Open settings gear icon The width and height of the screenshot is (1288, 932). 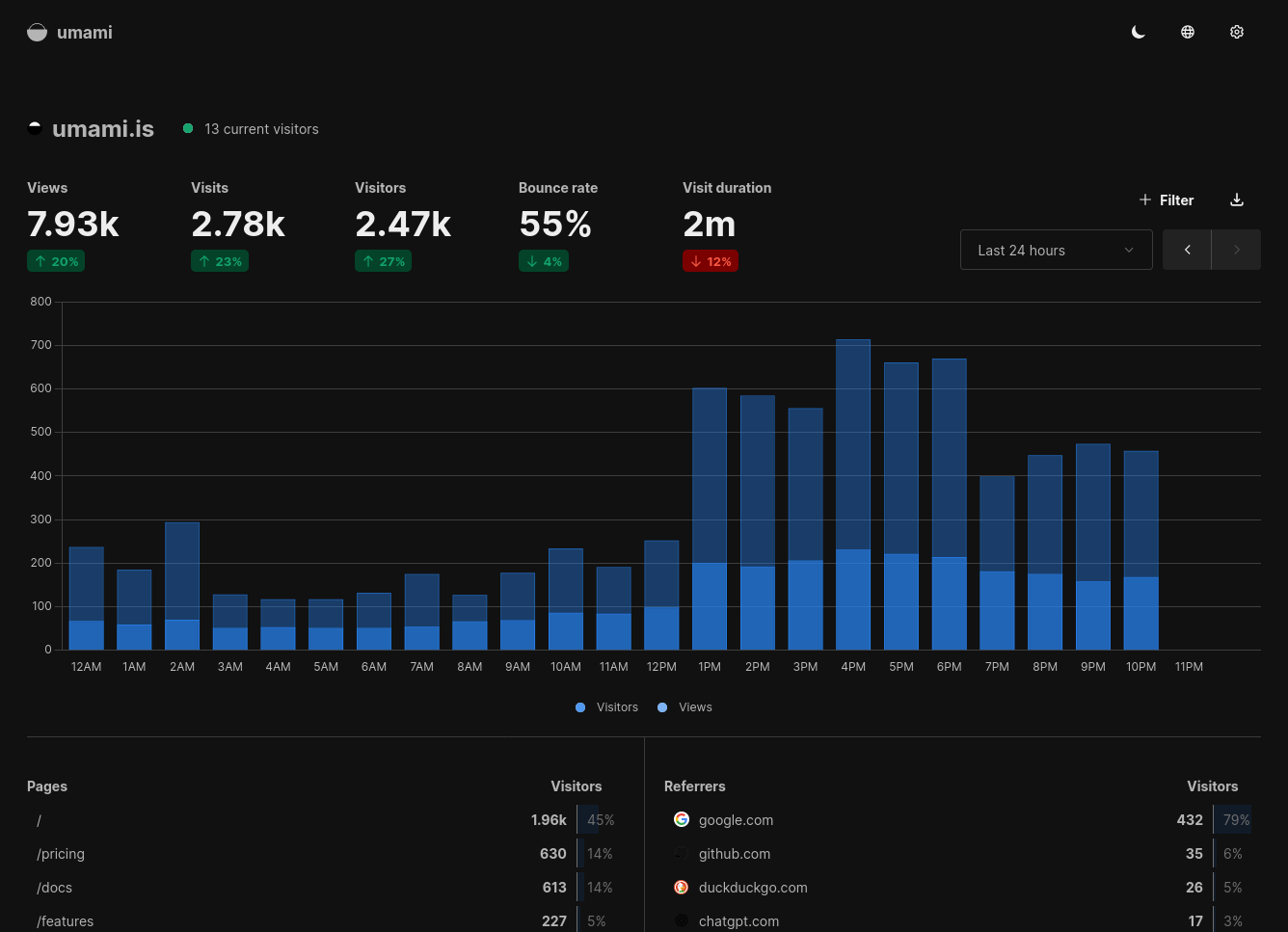click(x=1237, y=32)
